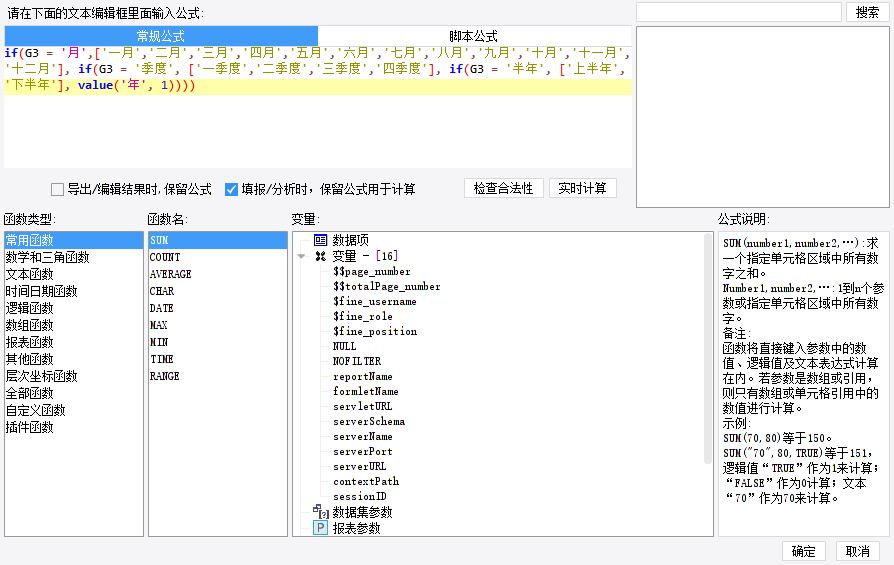The width and height of the screenshot is (894, 565).
Task: Click the 数据项 data item icon
Action: point(320,240)
